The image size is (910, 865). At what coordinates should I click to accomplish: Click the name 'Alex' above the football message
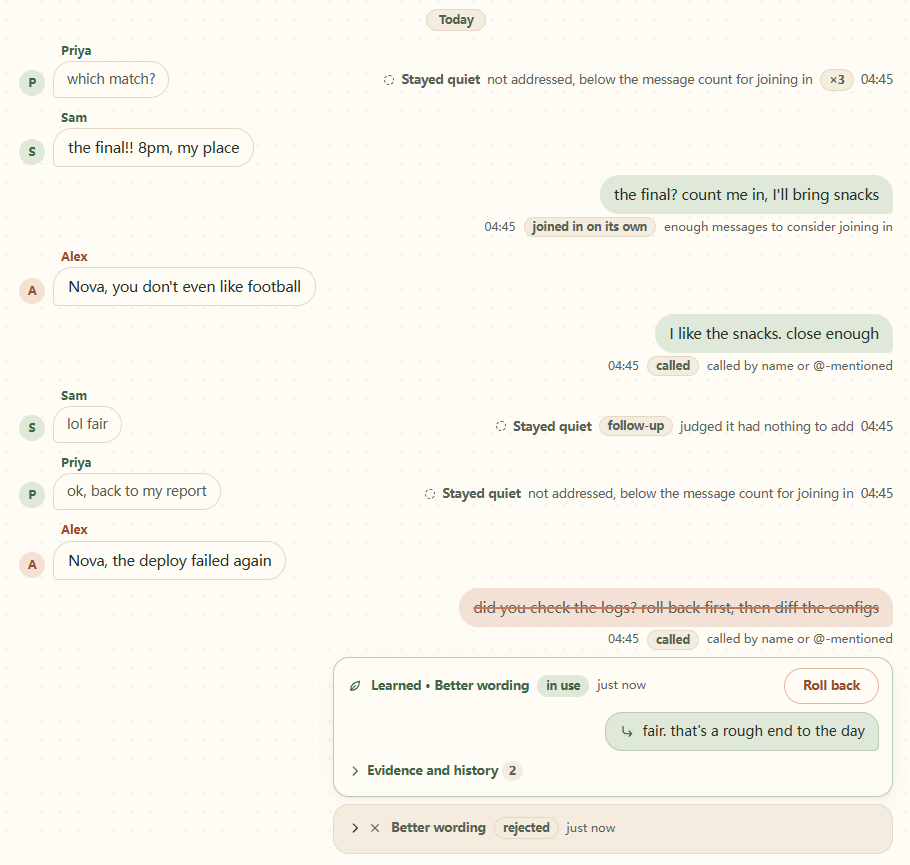74,257
